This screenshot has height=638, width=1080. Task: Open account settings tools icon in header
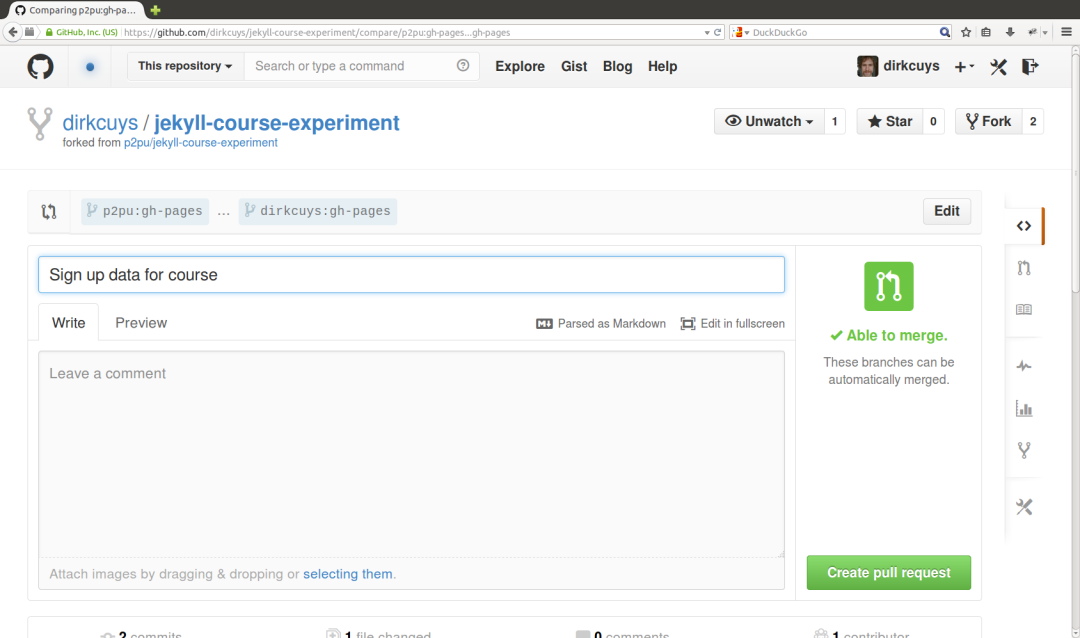pos(998,67)
